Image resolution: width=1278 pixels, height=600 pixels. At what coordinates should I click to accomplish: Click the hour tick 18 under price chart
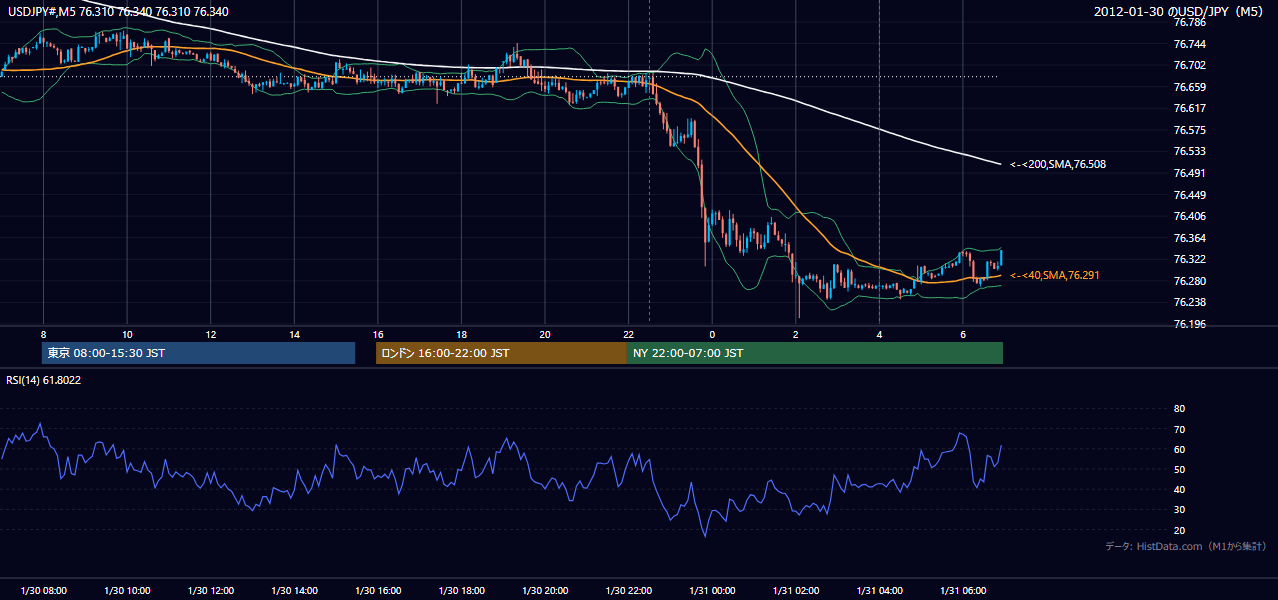click(x=461, y=334)
